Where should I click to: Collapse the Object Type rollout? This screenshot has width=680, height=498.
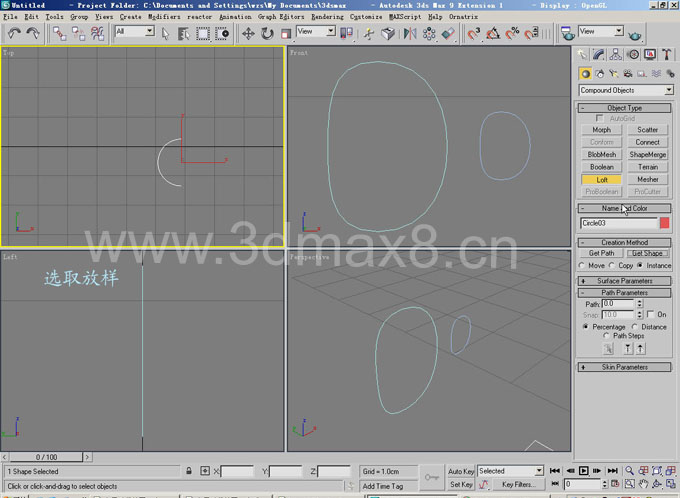click(624, 108)
